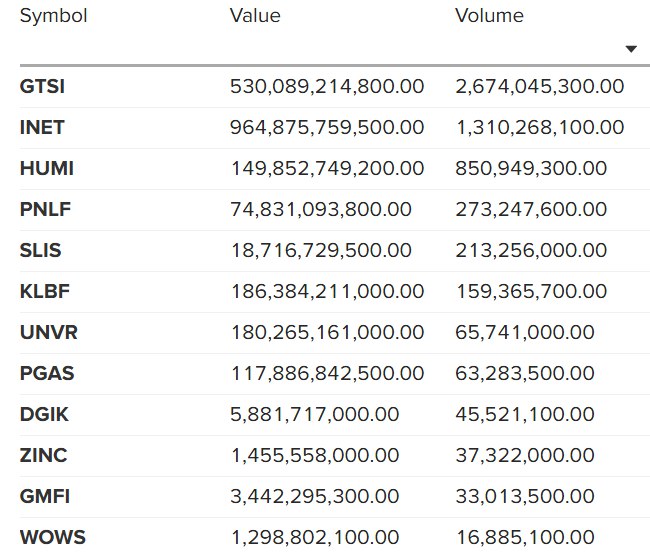The height and width of the screenshot is (558, 650).
Task: Open SLIS stock details
Action: coord(41,251)
